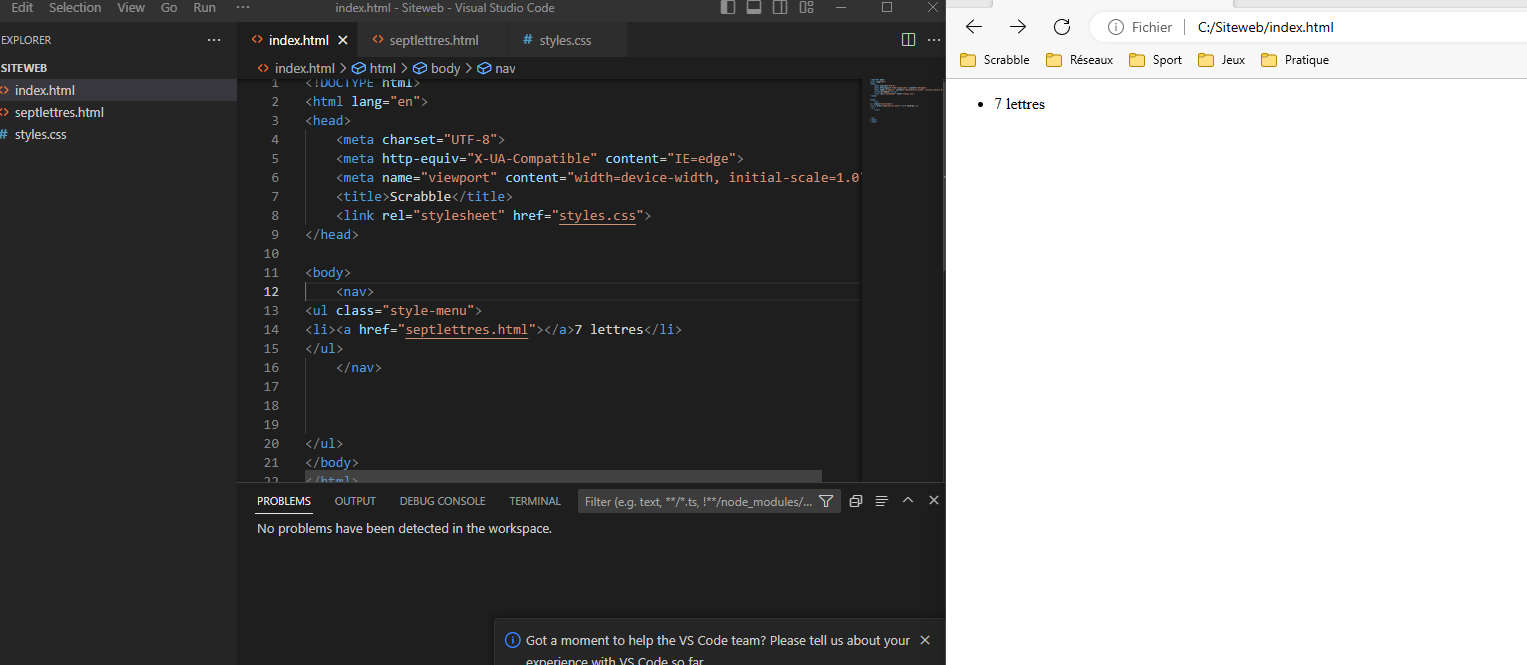Click the Fichier site info icon
The height and width of the screenshot is (665, 1527).
[1116, 27]
